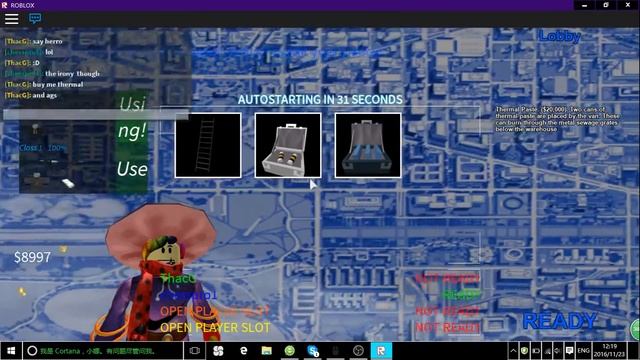Open the green circular app on taskbar
Screen dimensions: 640x360
click(x=289, y=351)
